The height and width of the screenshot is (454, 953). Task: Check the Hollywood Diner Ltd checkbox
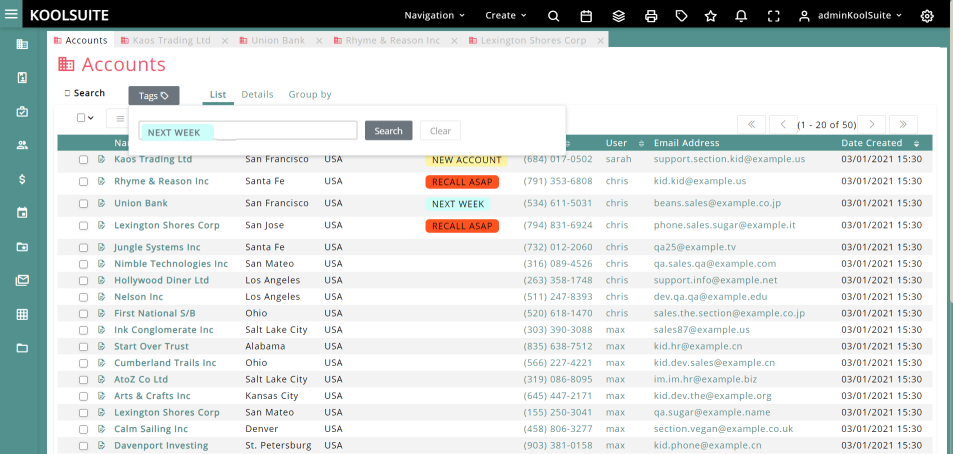[83, 281]
